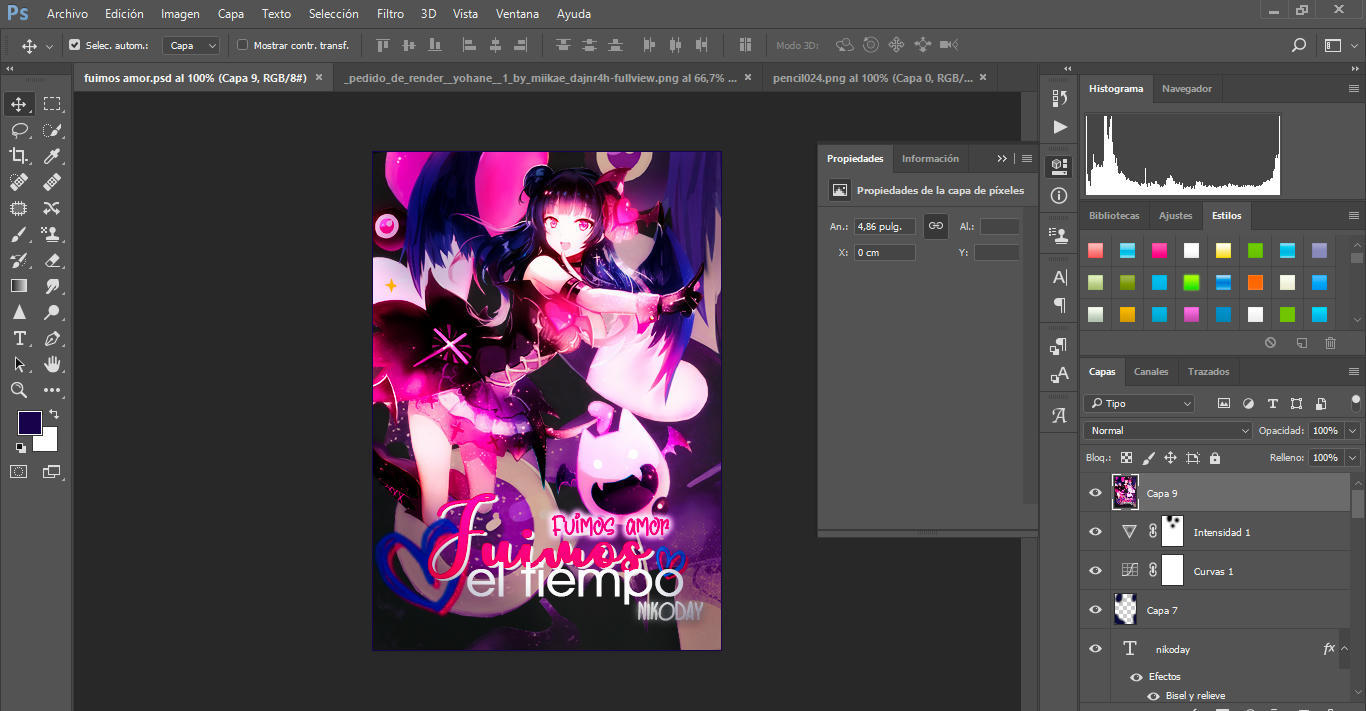
Task: Select the Dodge tool
Action: 52,312
